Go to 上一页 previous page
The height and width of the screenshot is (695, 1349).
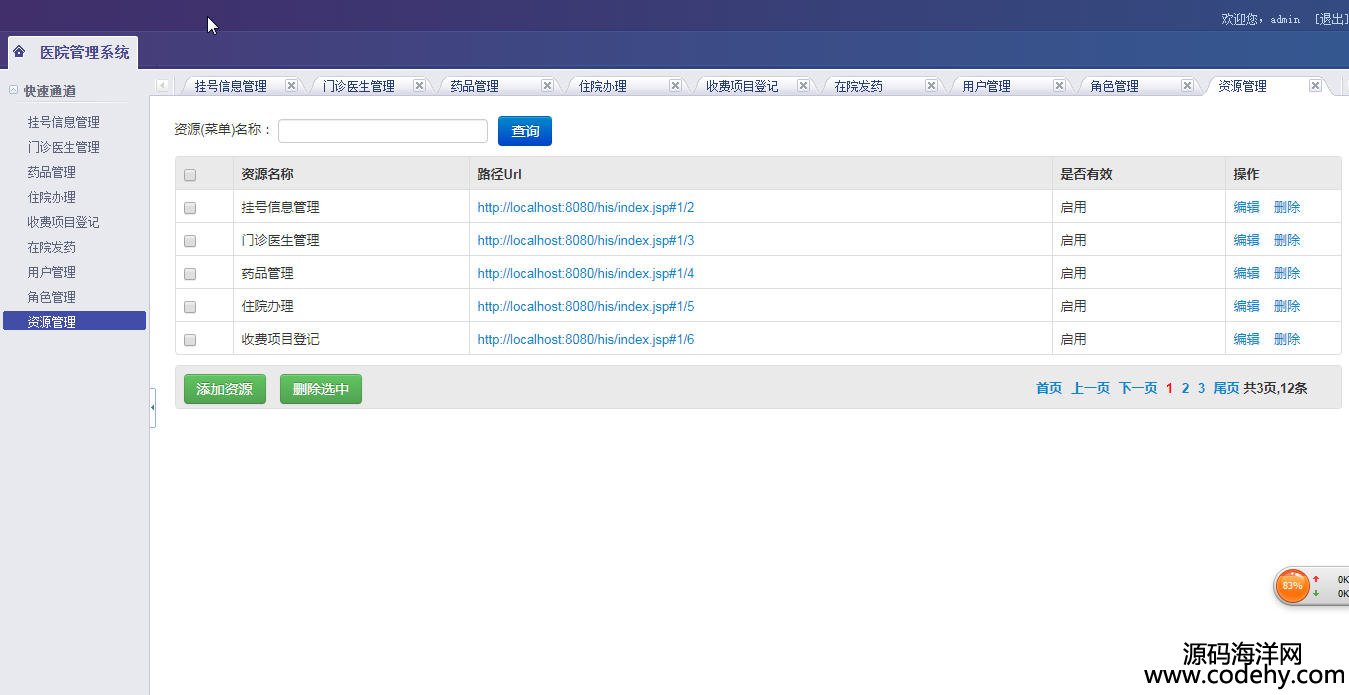click(x=1091, y=388)
